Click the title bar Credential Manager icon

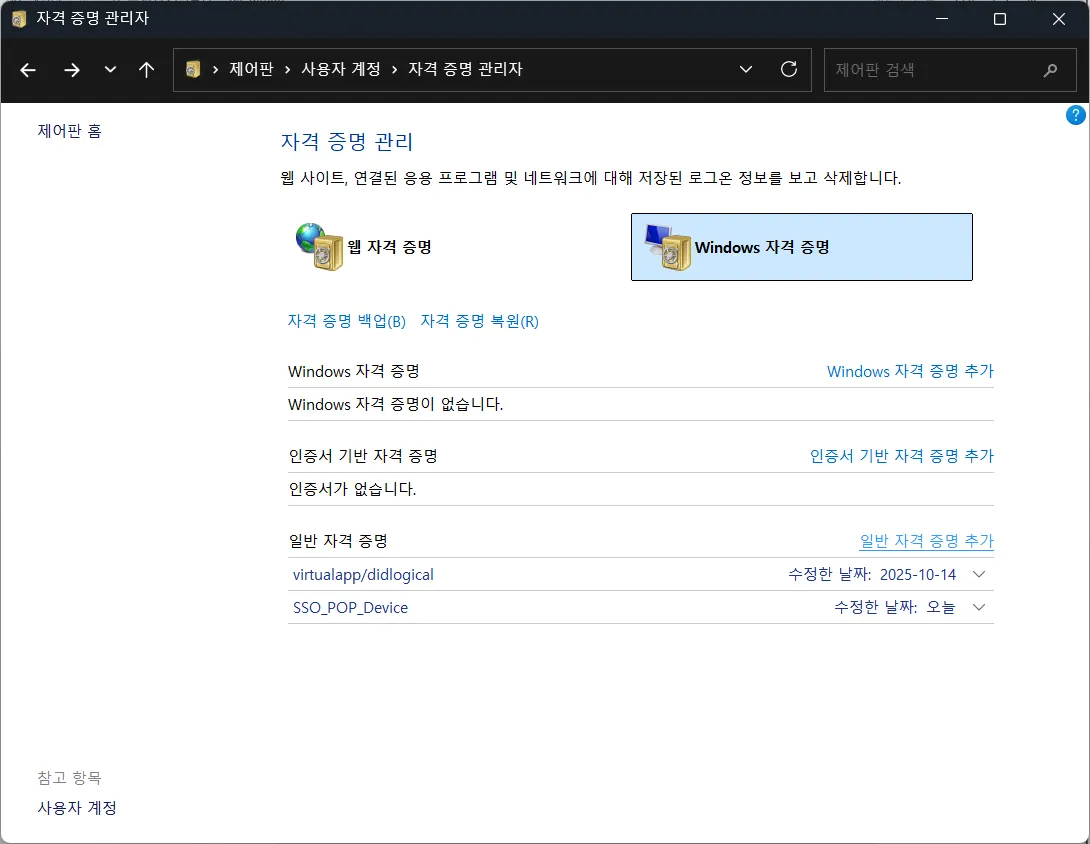coord(19,19)
